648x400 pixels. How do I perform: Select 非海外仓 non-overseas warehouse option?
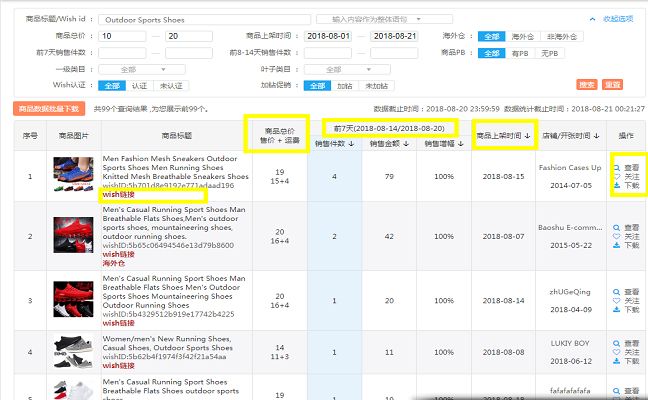click(562, 36)
